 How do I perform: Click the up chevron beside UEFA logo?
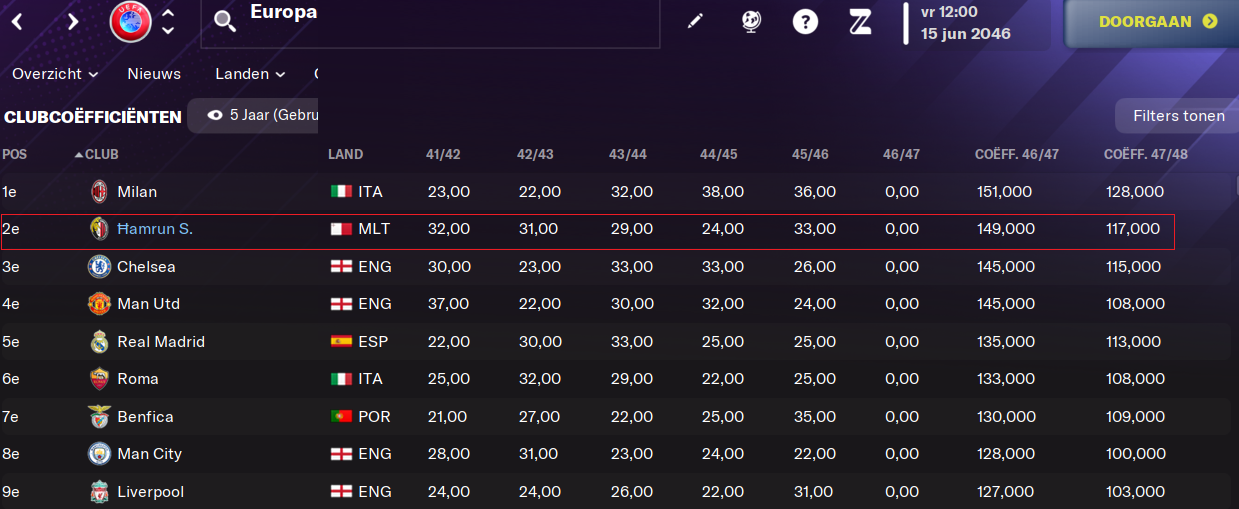tap(168, 13)
